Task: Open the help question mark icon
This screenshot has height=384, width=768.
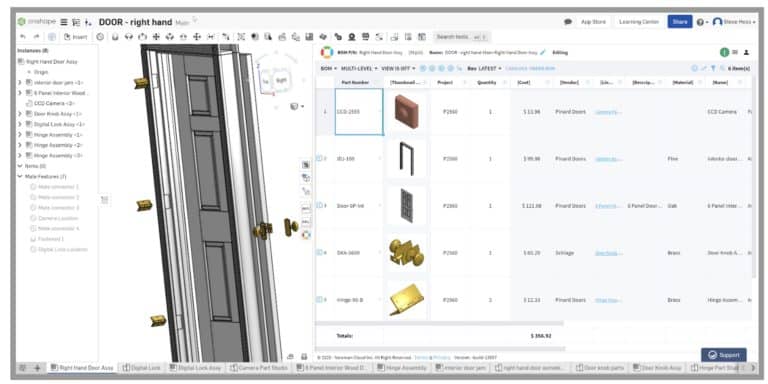Action: coord(700,22)
